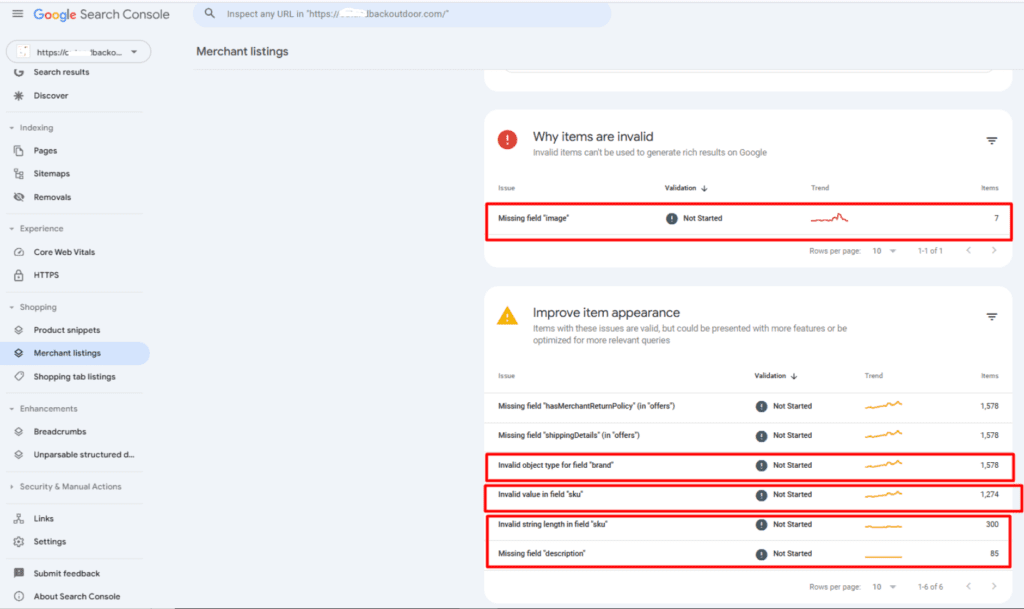Select Merchant listings in sidebar
1024x609 pixels.
coord(67,353)
